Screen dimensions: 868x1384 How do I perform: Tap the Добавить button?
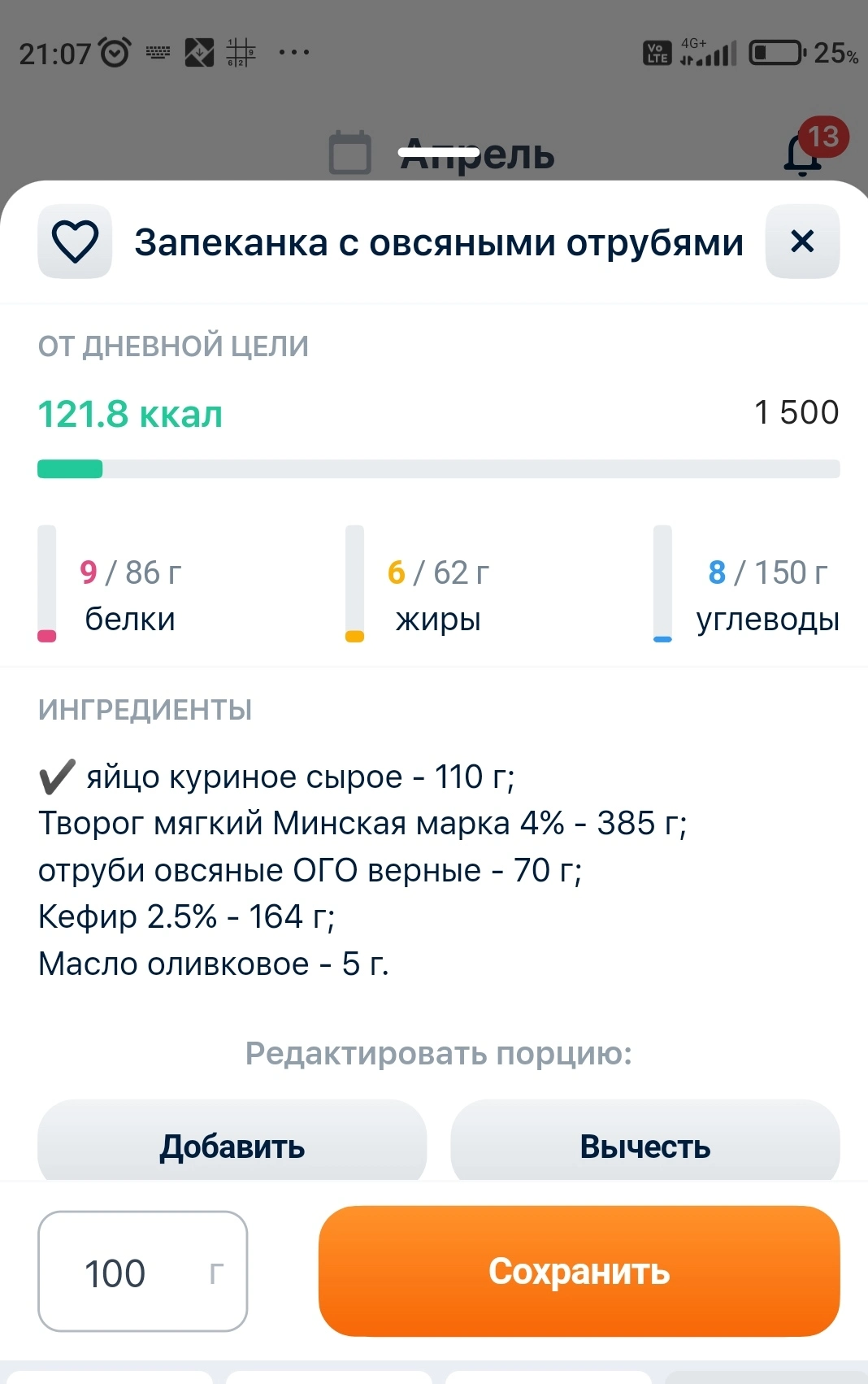coord(232,1146)
